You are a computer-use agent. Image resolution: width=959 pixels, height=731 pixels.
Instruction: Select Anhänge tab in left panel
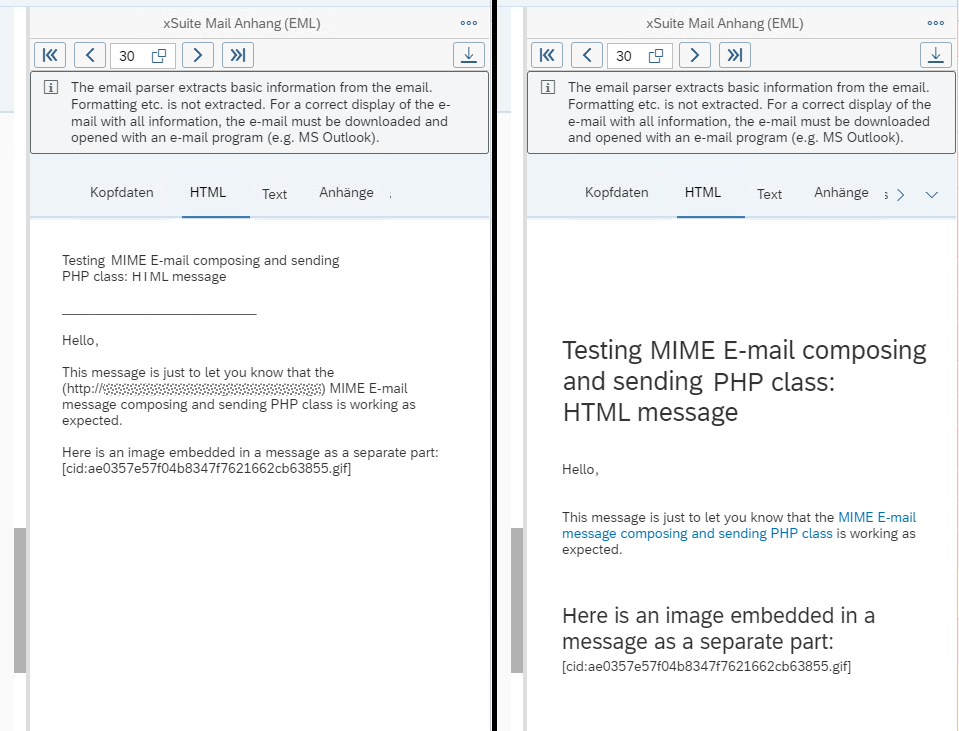(x=346, y=193)
